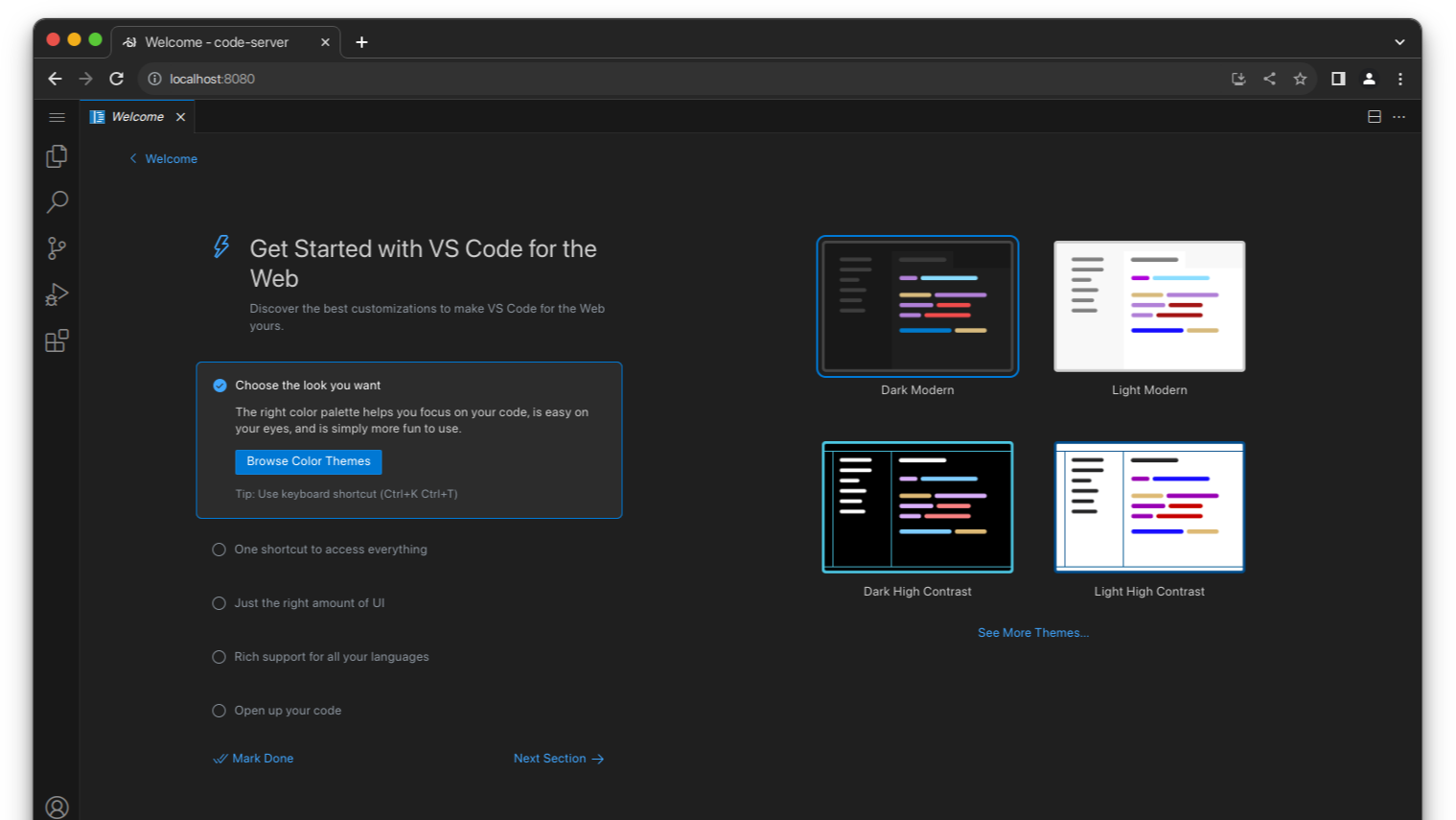The image size is (1456, 820).
Task: Click the Mark Done link
Action: tap(253, 759)
